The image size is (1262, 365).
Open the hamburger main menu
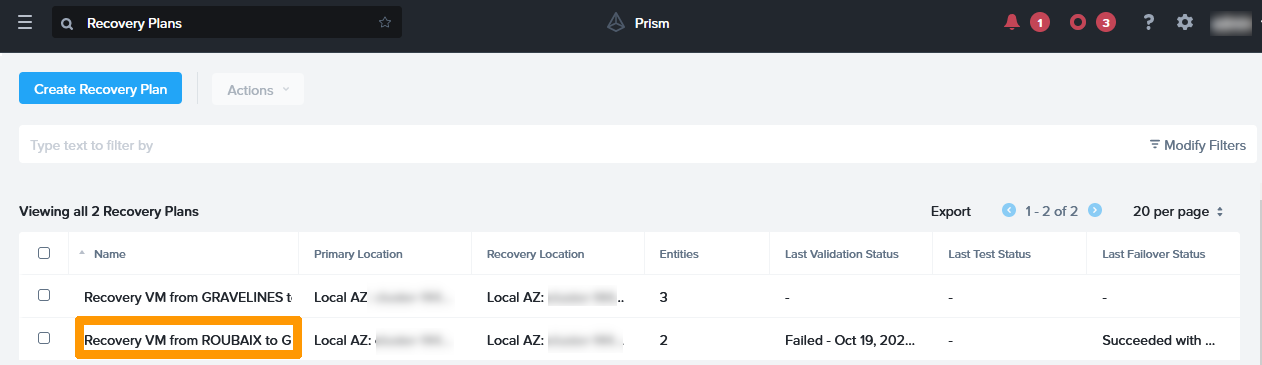(24, 22)
